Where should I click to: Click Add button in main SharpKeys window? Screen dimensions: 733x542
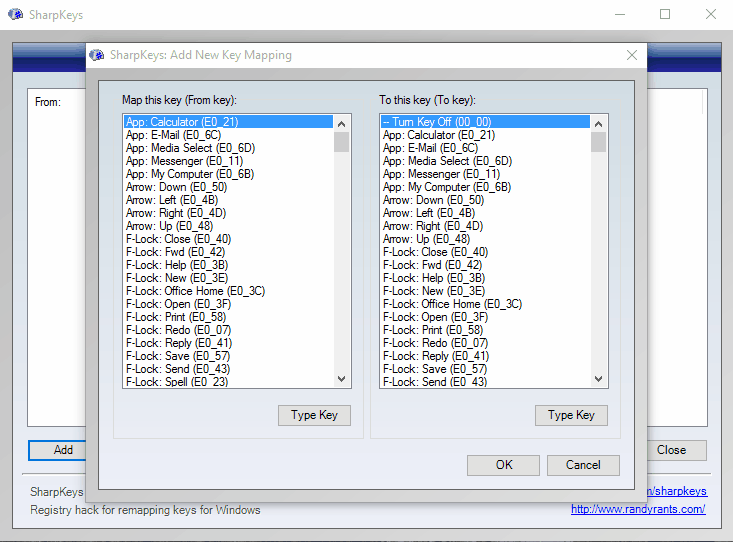[x=57, y=450]
